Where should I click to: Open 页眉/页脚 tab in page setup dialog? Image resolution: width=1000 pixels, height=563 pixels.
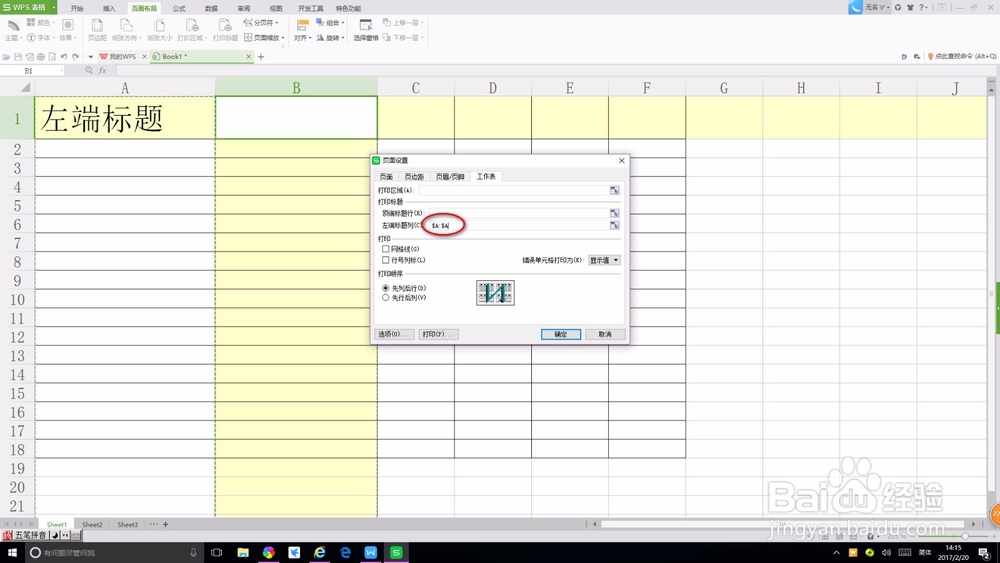click(450, 177)
